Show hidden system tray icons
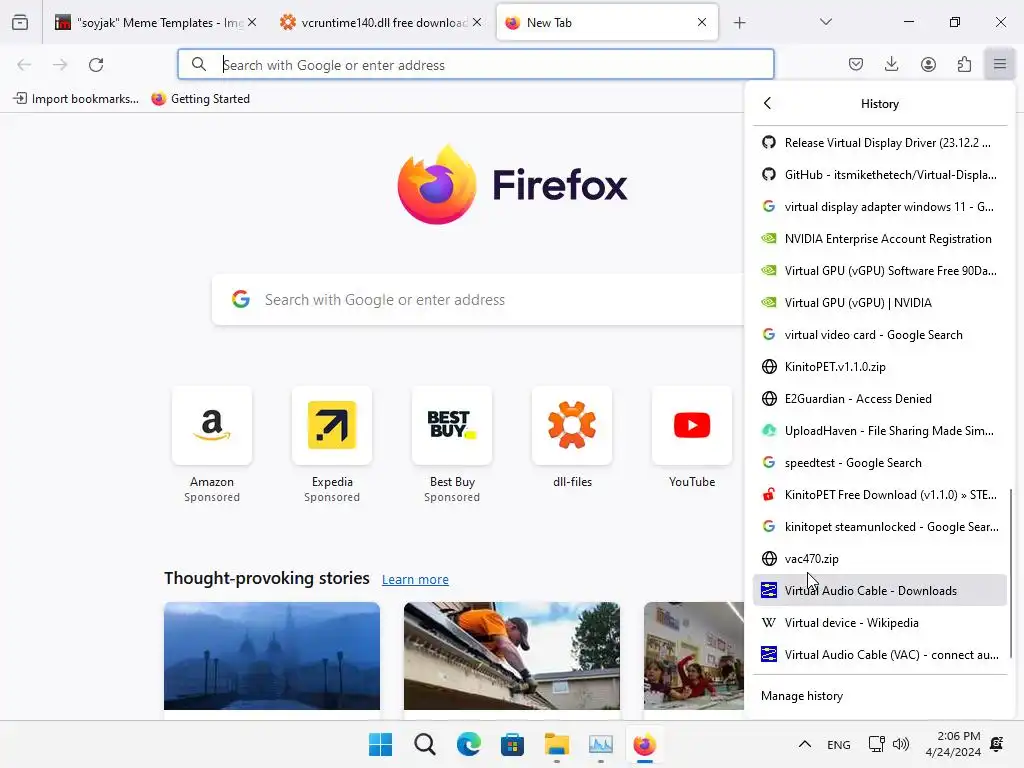 coord(805,744)
